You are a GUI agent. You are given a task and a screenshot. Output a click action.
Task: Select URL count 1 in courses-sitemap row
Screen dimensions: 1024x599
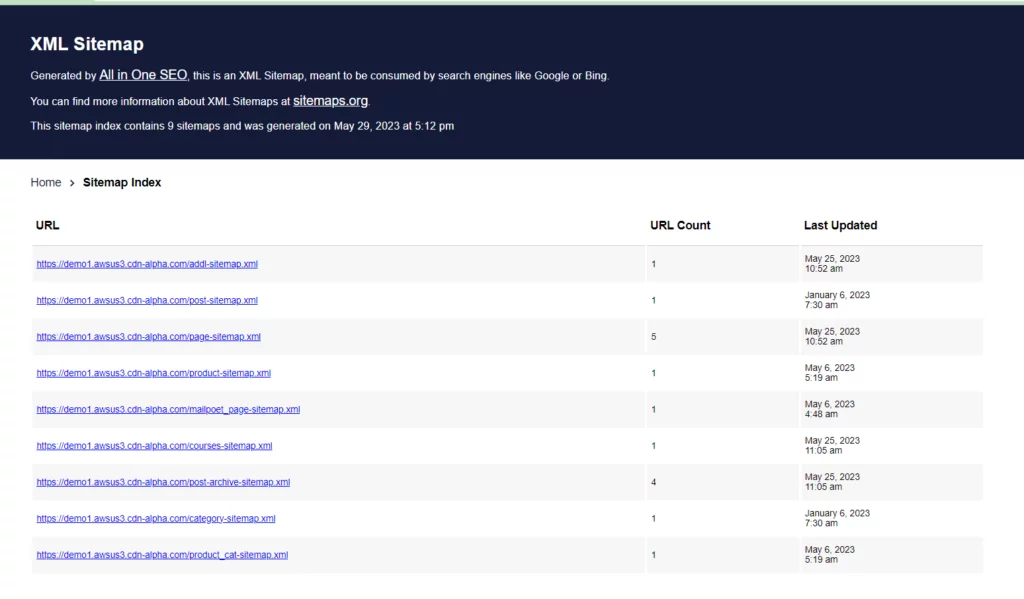coord(654,446)
